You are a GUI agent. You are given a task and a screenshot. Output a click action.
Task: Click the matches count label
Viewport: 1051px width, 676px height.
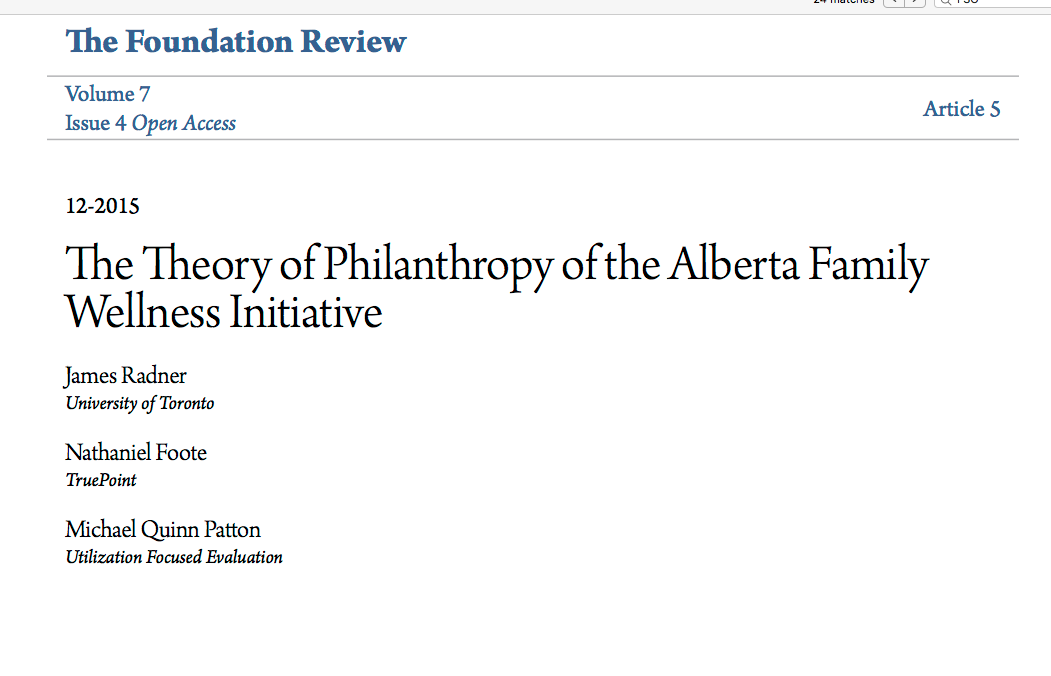point(845,3)
